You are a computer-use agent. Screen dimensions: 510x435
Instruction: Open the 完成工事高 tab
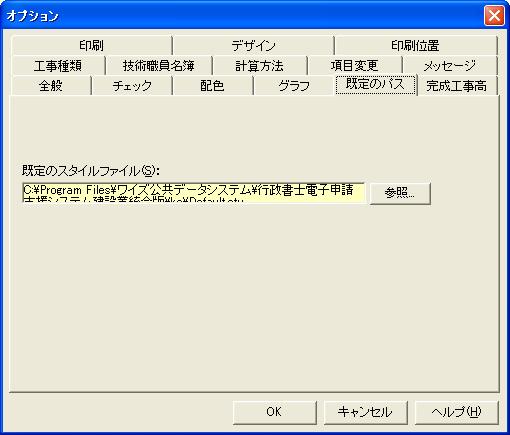(457, 86)
